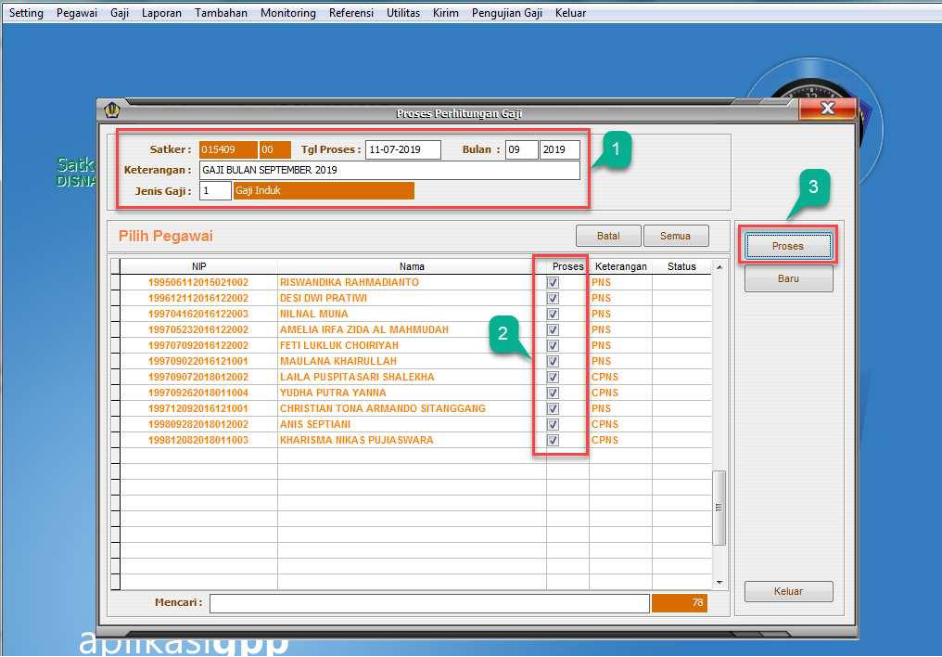The image size is (942, 657).
Task: Click into the Mencari search field
Action: [429, 603]
